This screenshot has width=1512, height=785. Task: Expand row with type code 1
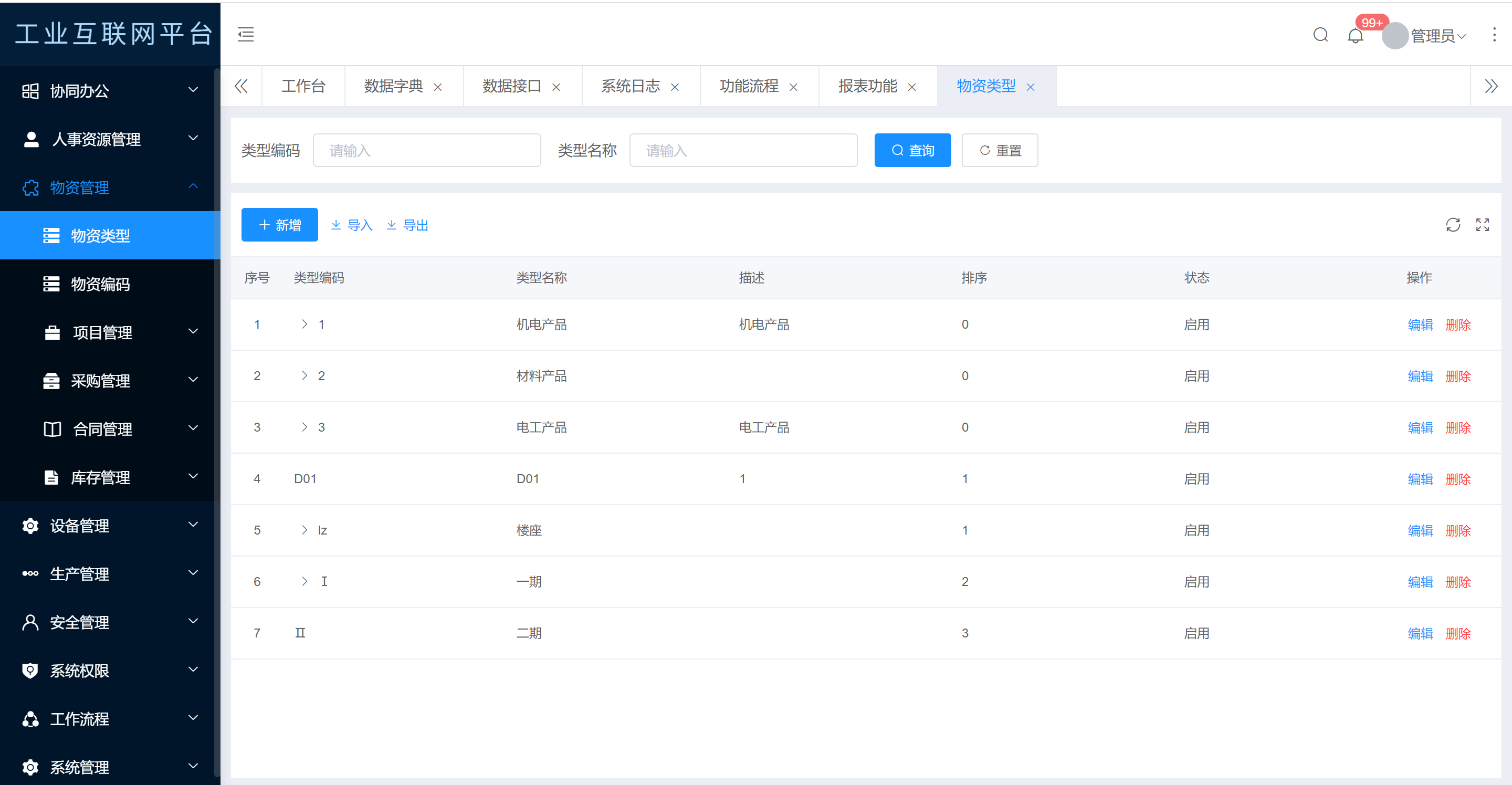(304, 324)
